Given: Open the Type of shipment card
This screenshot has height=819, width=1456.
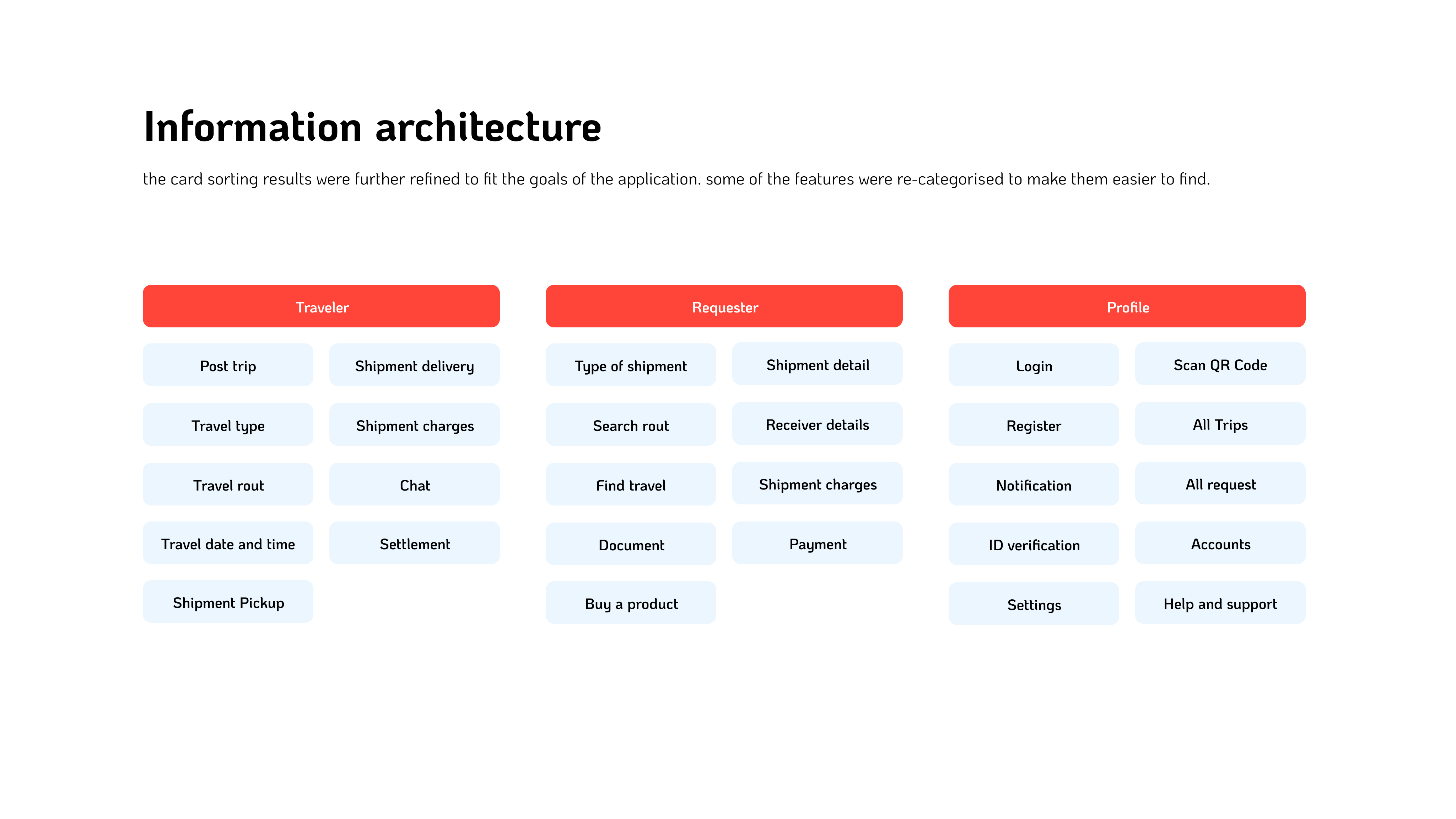Looking at the screenshot, I should (x=631, y=365).
